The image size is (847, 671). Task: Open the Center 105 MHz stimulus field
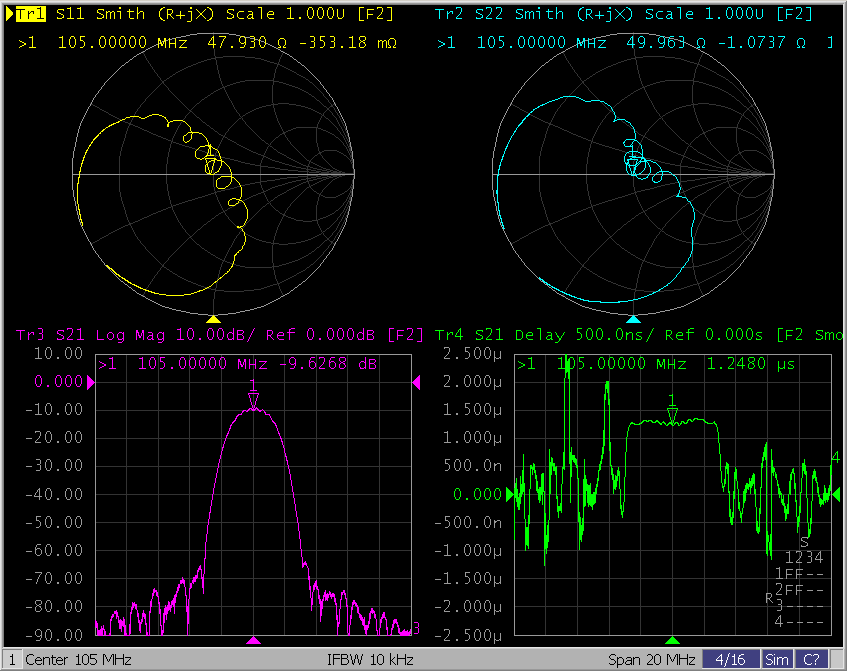click(x=78, y=660)
